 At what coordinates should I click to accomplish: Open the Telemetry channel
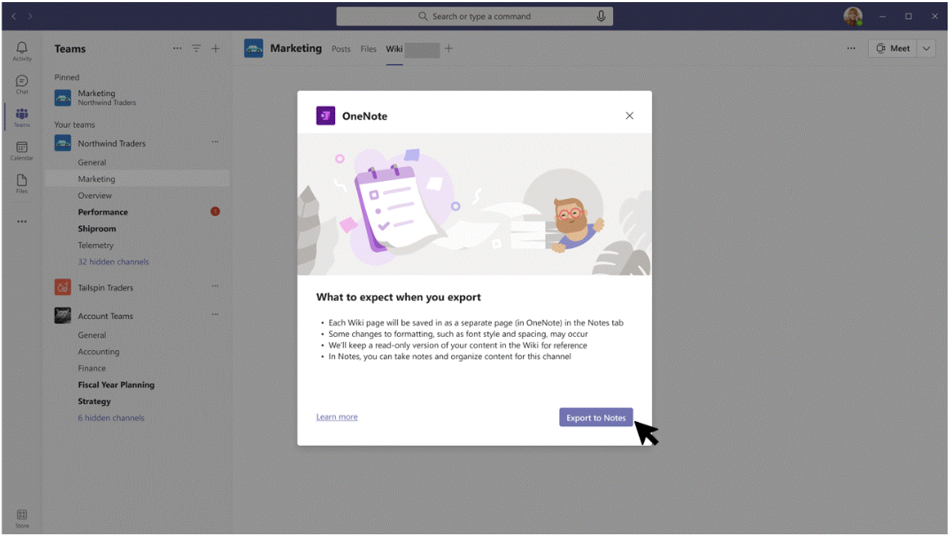point(96,245)
